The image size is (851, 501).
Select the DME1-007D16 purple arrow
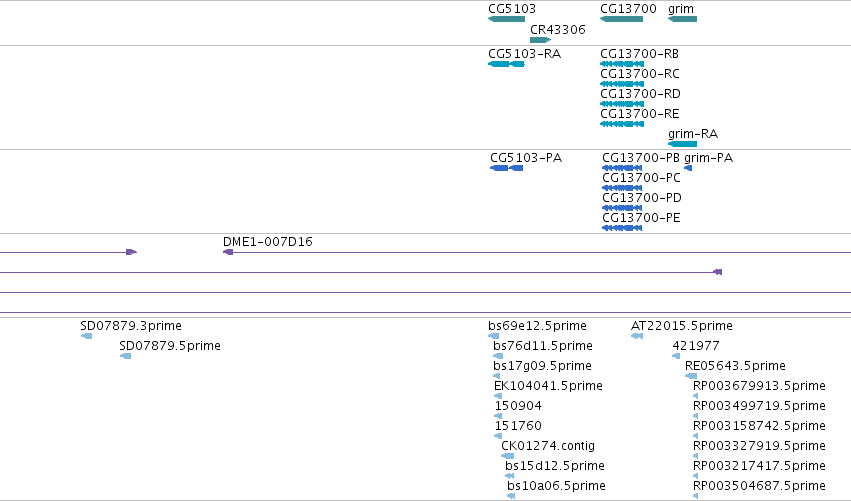(228, 252)
